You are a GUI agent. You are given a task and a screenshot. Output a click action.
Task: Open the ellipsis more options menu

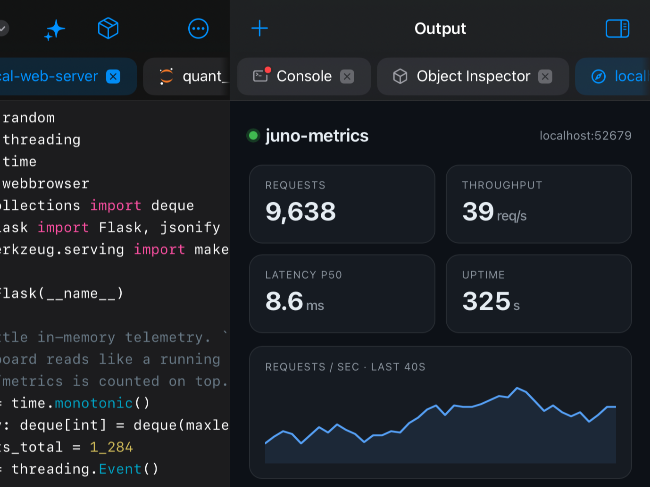(198, 29)
